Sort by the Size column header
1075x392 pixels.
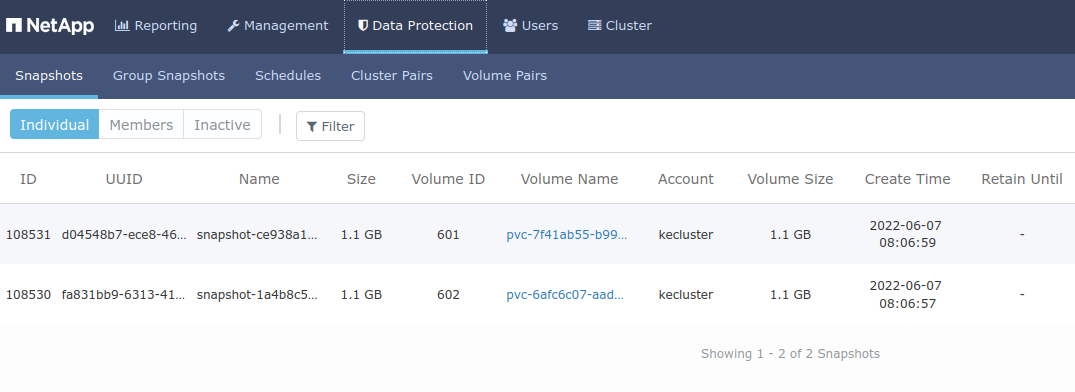click(361, 179)
